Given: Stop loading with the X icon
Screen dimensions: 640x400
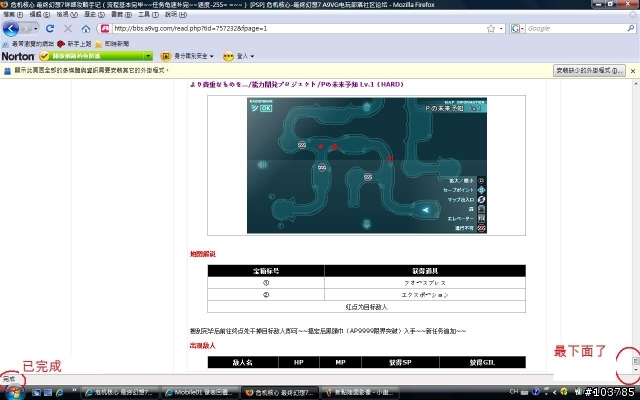Looking at the screenshot, I should 68,29.
